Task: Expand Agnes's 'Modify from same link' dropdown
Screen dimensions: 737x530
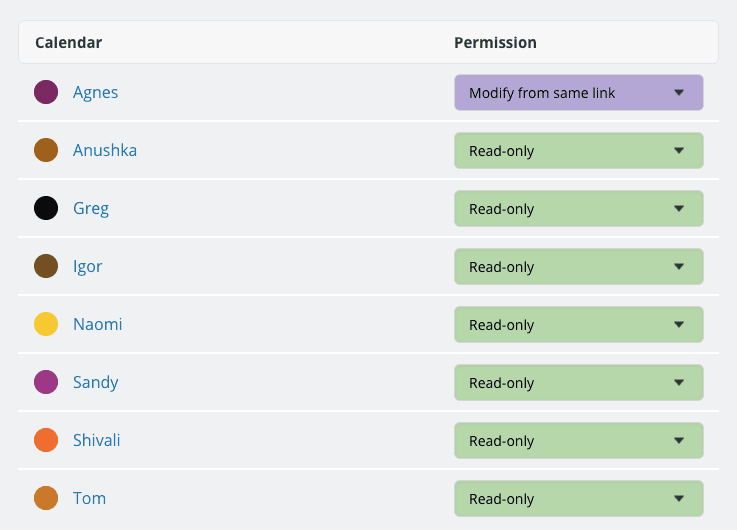Action: 578,93
